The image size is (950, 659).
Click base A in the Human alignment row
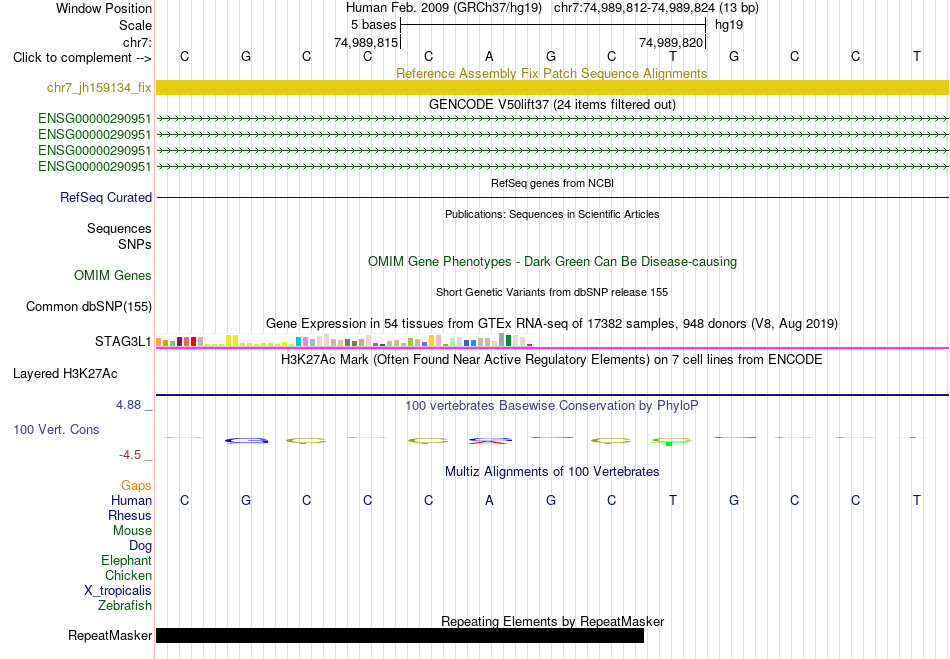coord(490,500)
